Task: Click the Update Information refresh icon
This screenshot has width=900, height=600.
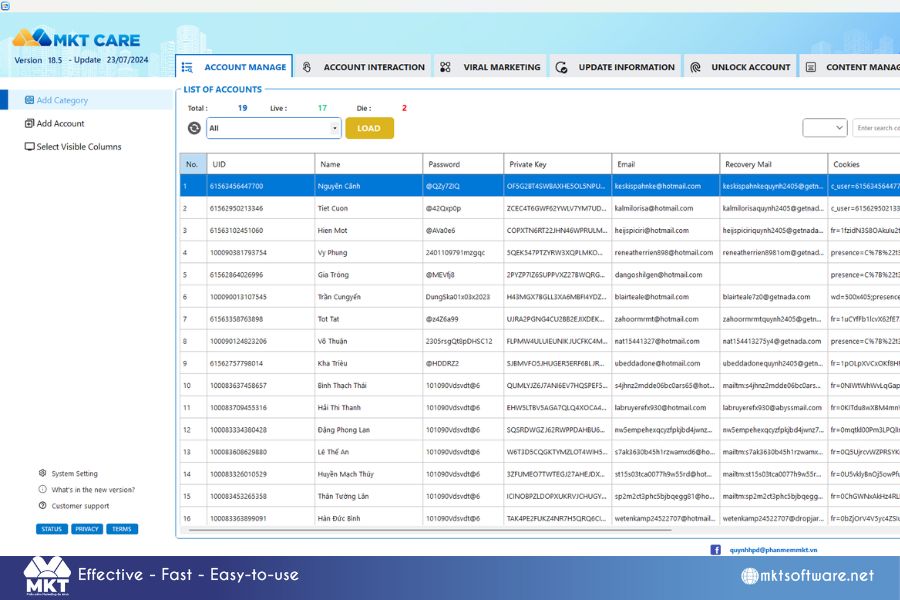Action: pos(561,67)
